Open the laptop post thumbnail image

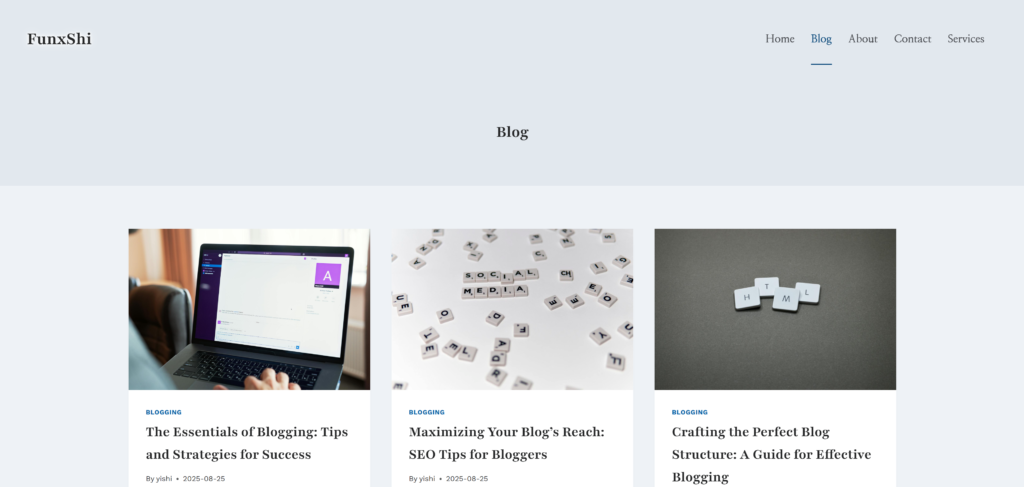(249, 309)
